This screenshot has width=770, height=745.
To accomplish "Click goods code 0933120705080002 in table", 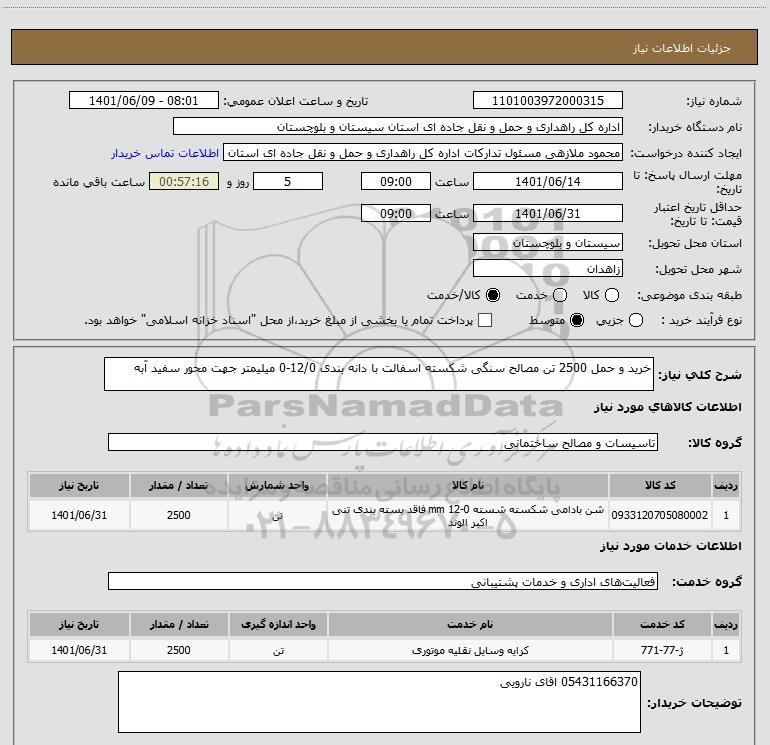I will 660,515.
